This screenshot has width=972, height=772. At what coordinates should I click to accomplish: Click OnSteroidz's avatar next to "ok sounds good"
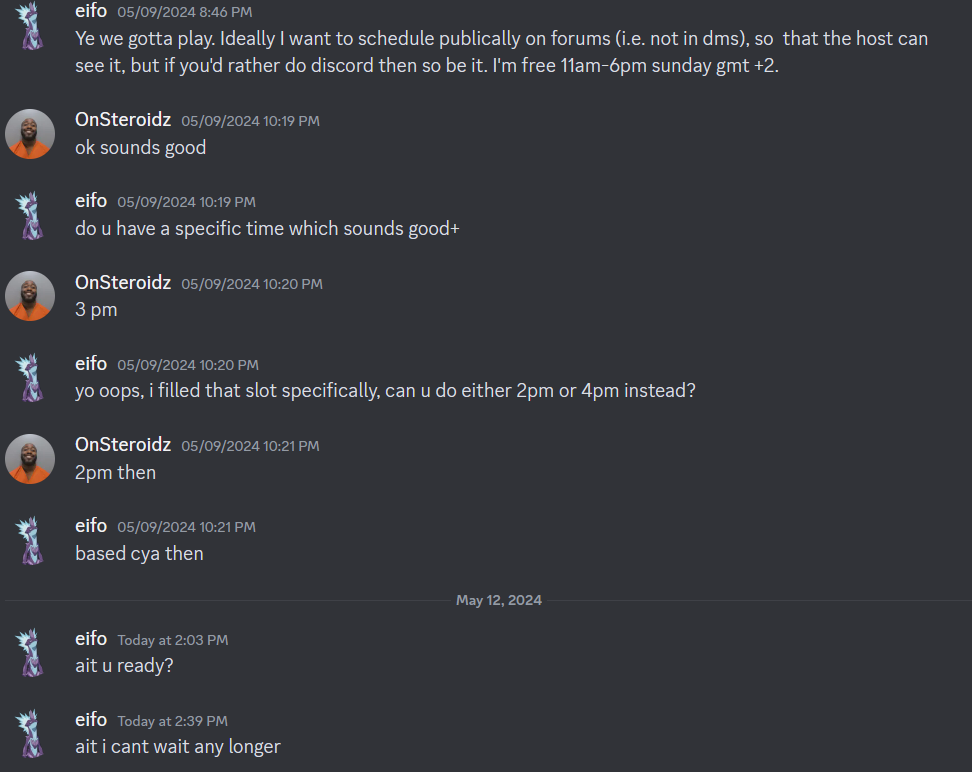pos(30,133)
